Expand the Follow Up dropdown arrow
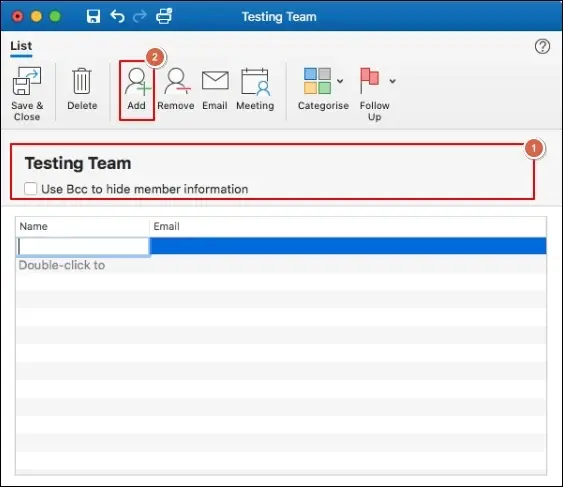This screenshot has height=487, width=563. click(392, 81)
